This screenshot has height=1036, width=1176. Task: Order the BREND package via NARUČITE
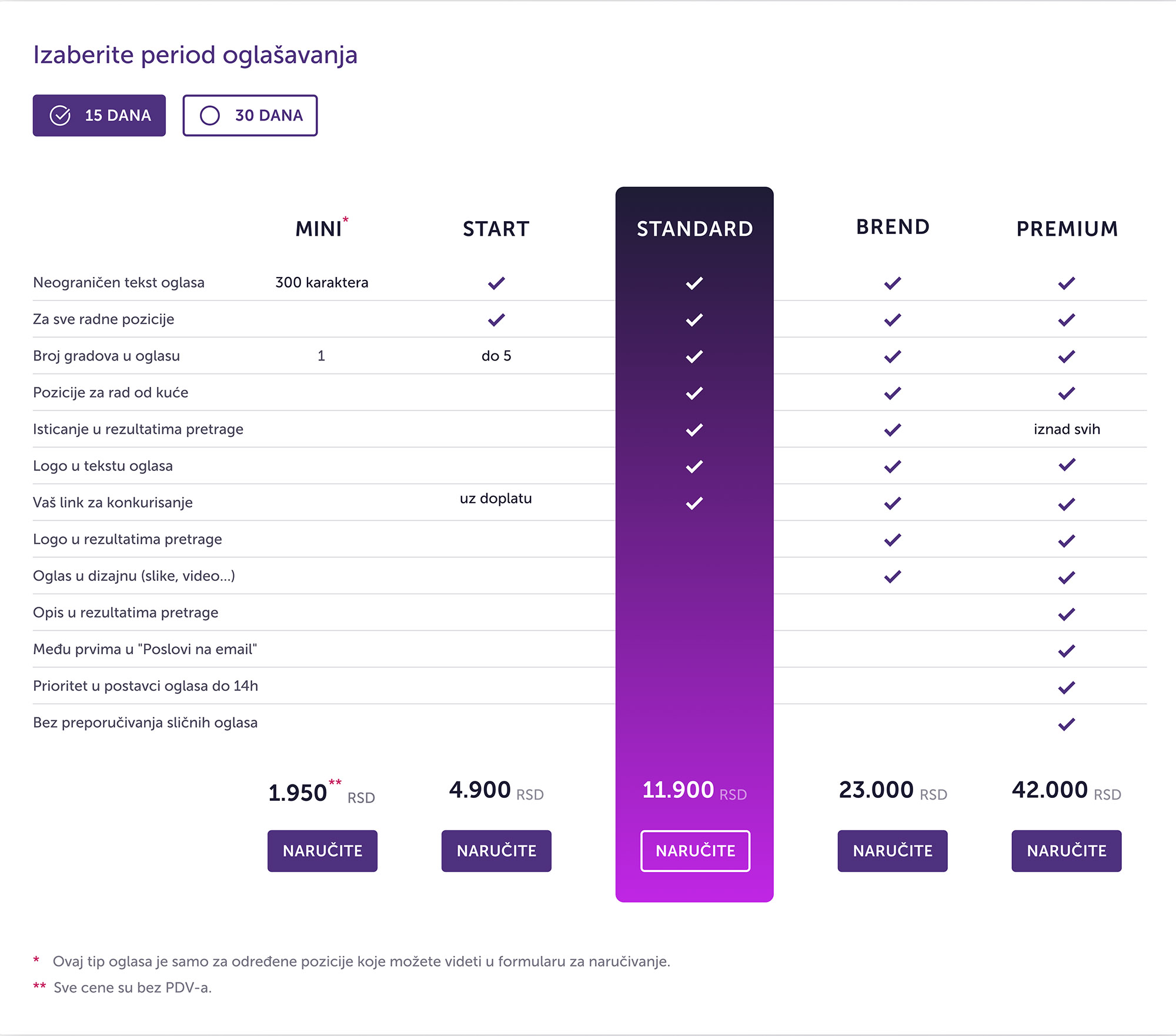coord(893,851)
